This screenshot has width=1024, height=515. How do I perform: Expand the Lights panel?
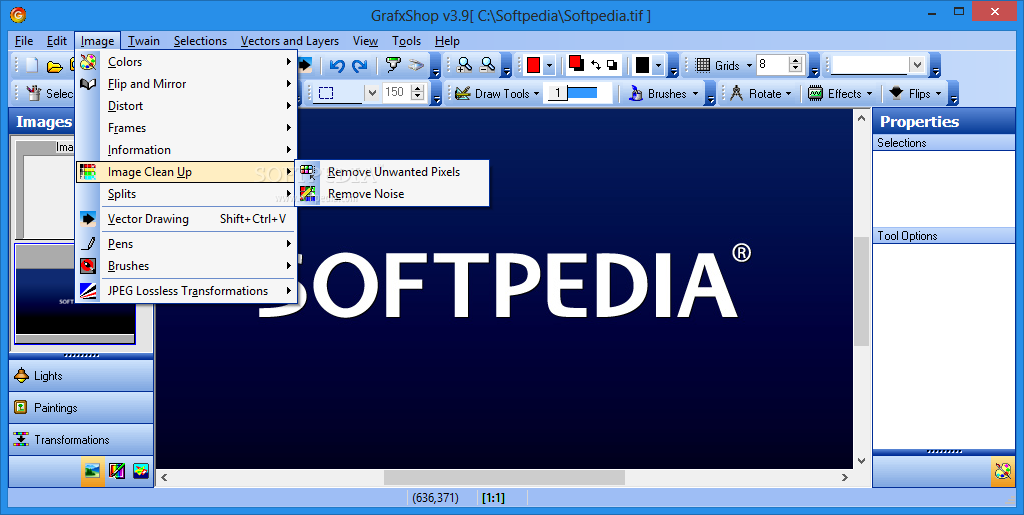pyautogui.click(x=81, y=375)
